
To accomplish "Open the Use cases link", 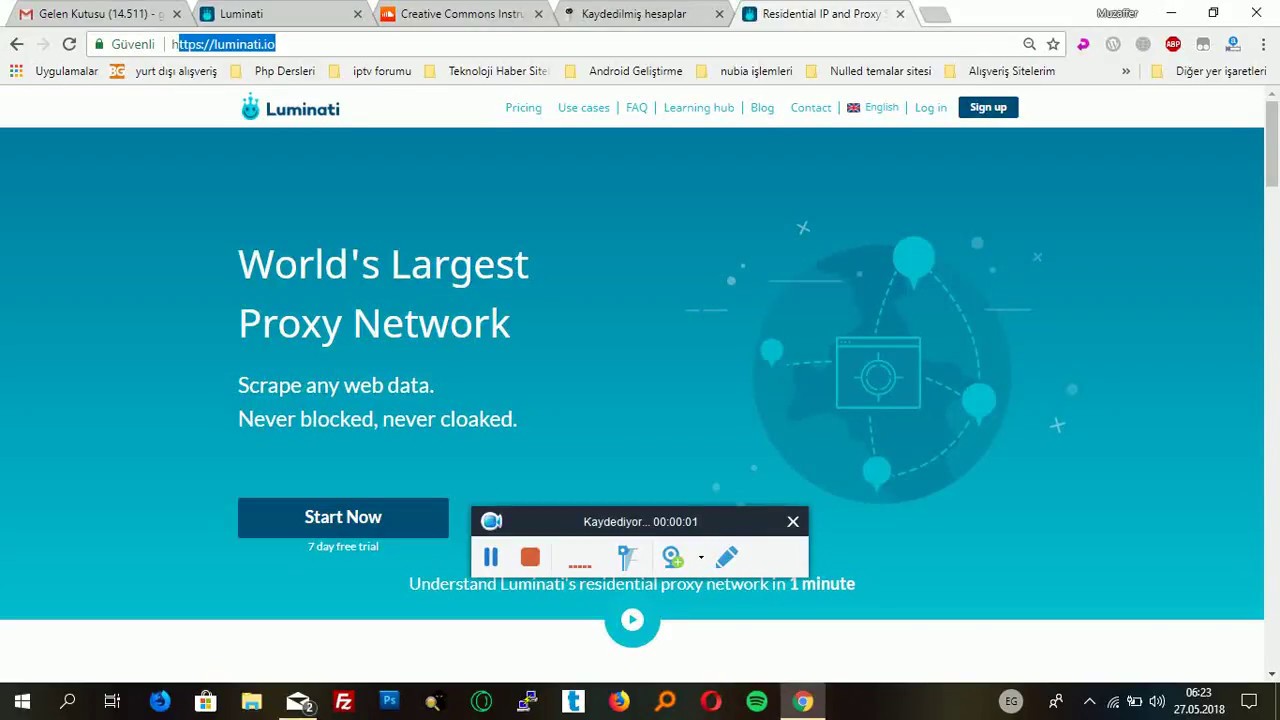I will [584, 107].
